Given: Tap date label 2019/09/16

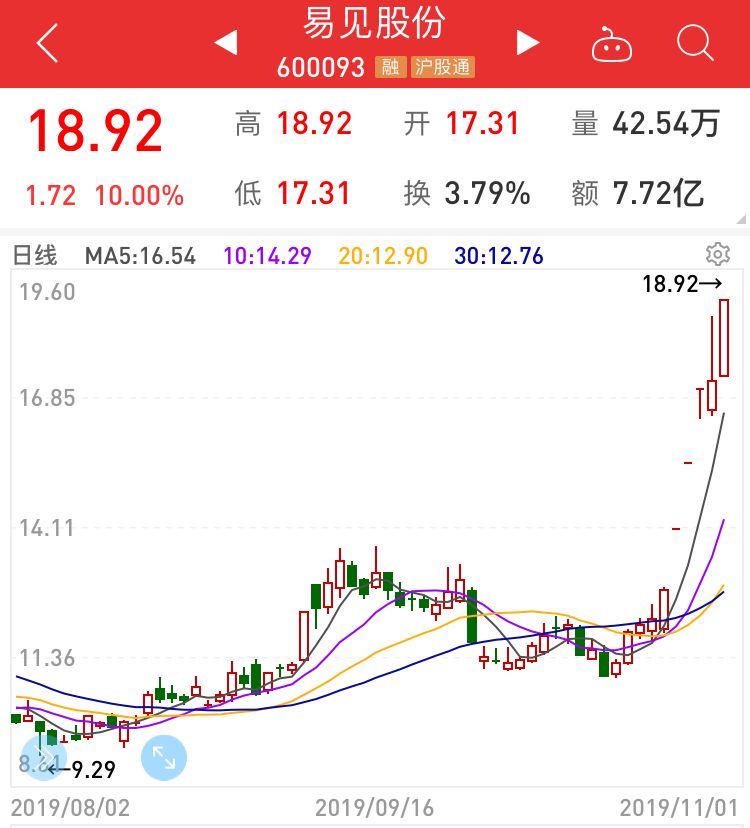Looking at the screenshot, I should (x=374, y=808).
